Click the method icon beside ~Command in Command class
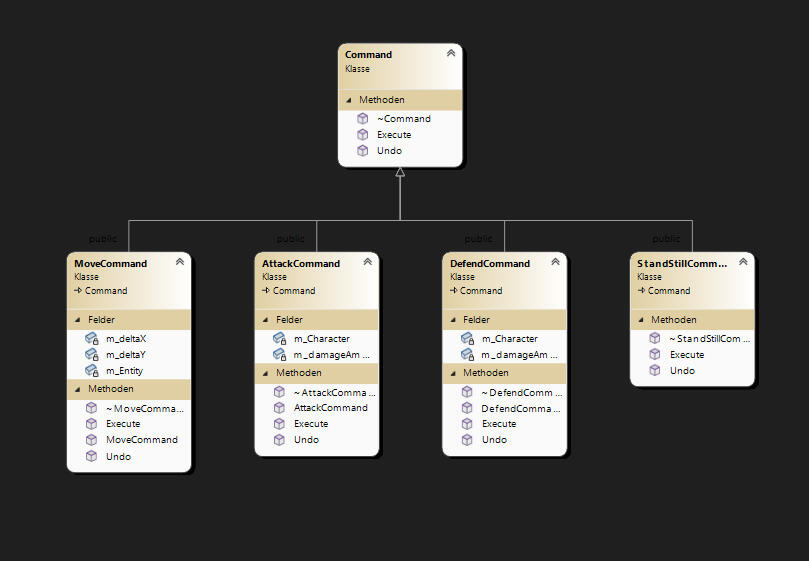The image size is (809, 561). (362, 118)
